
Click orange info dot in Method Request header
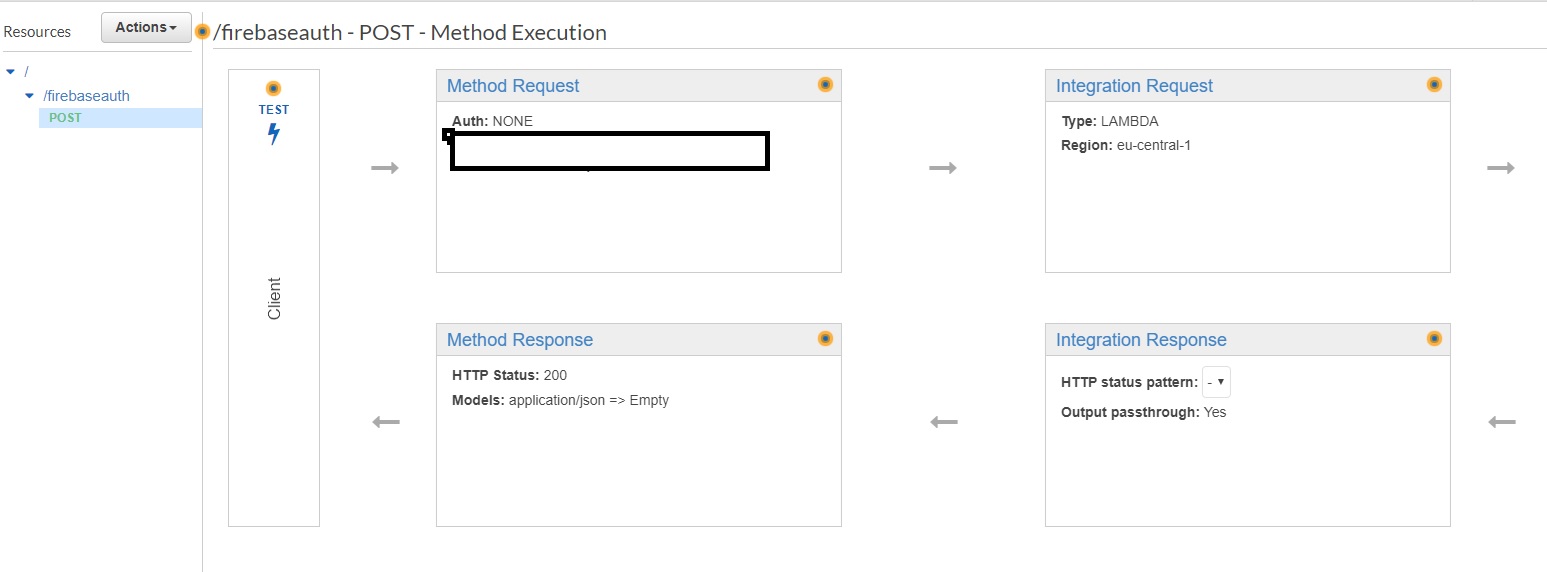[x=825, y=85]
